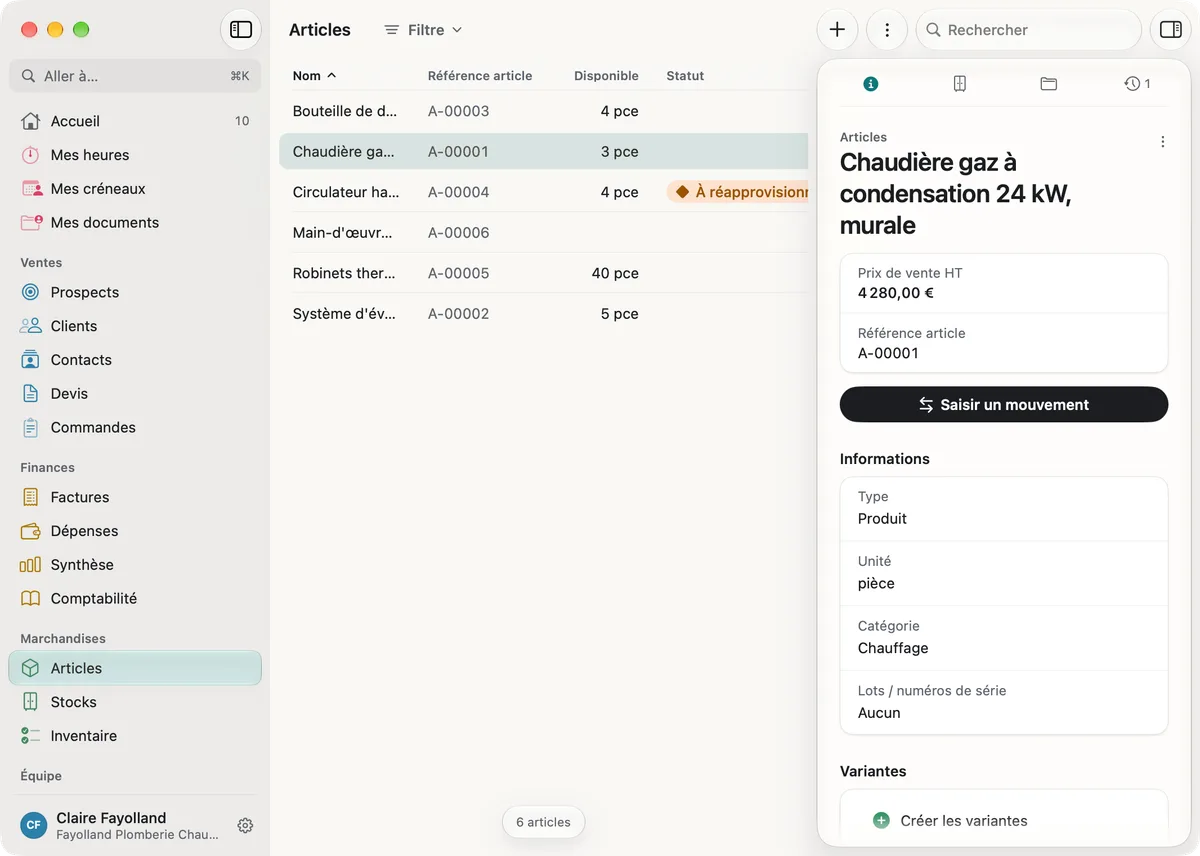Click the Prix de vente HT field
The width and height of the screenshot is (1200, 856).
coord(1004,283)
